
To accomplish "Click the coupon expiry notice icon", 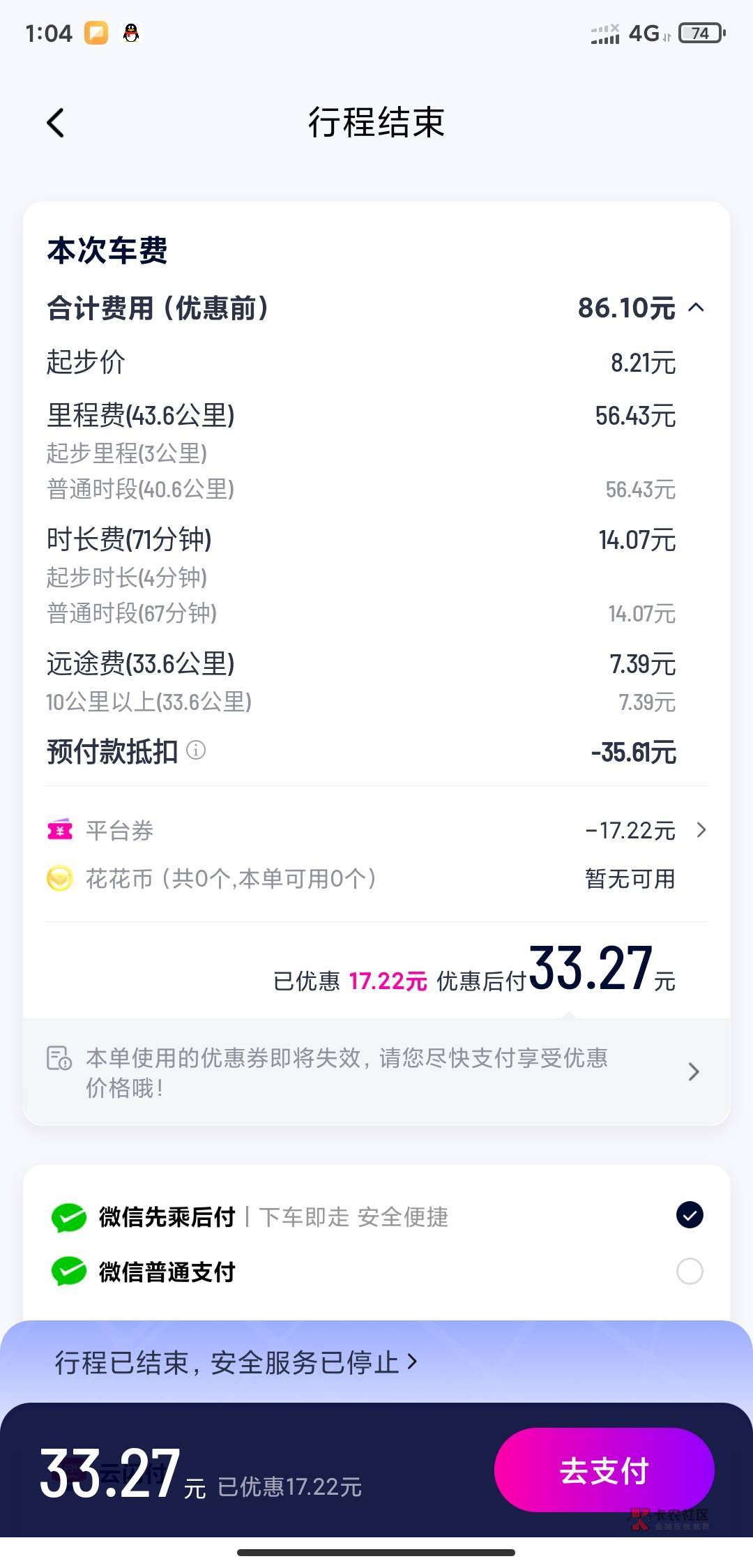I will pyautogui.click(x=59, y=1058).
